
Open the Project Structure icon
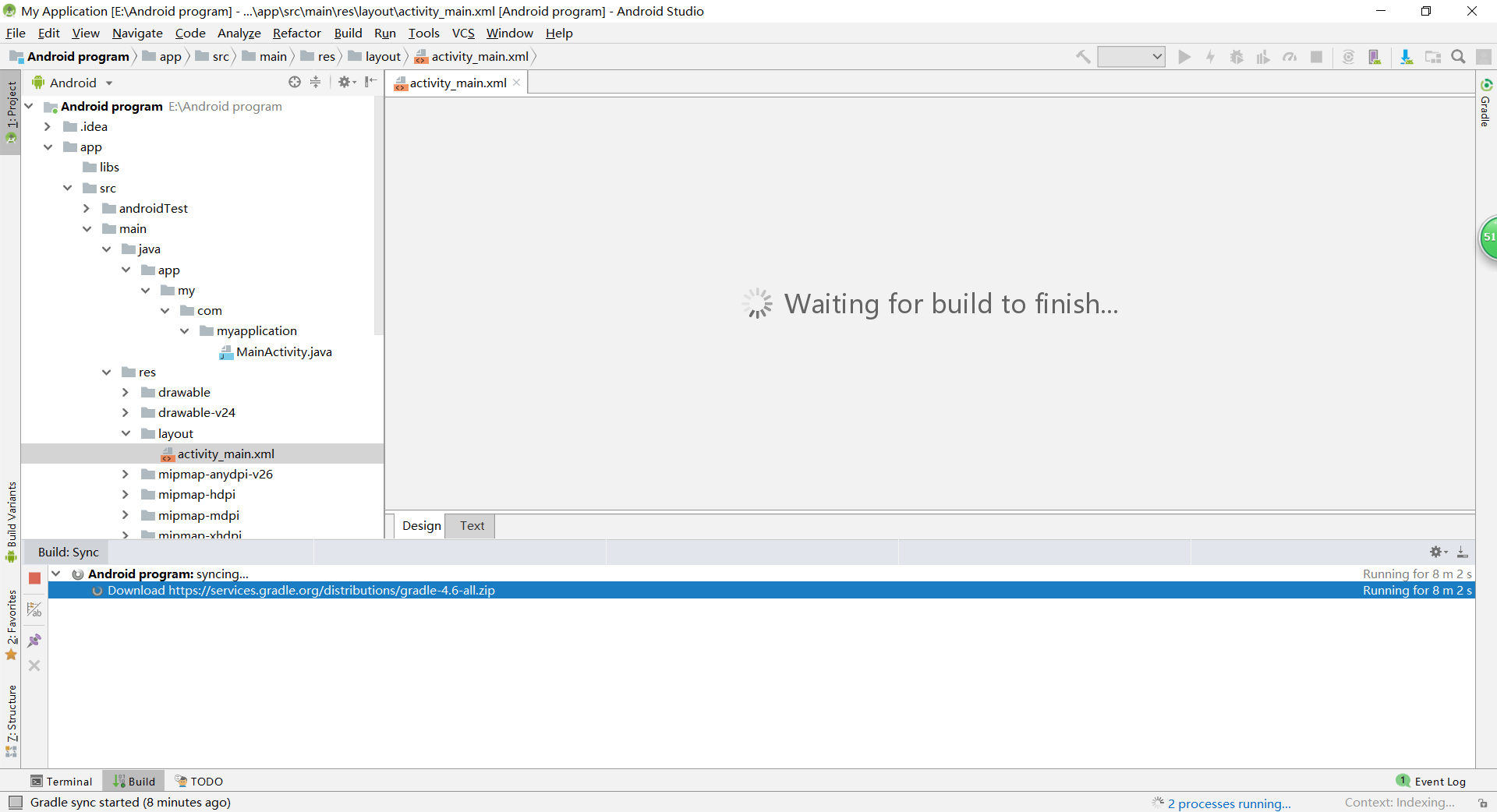[1433, 57]
